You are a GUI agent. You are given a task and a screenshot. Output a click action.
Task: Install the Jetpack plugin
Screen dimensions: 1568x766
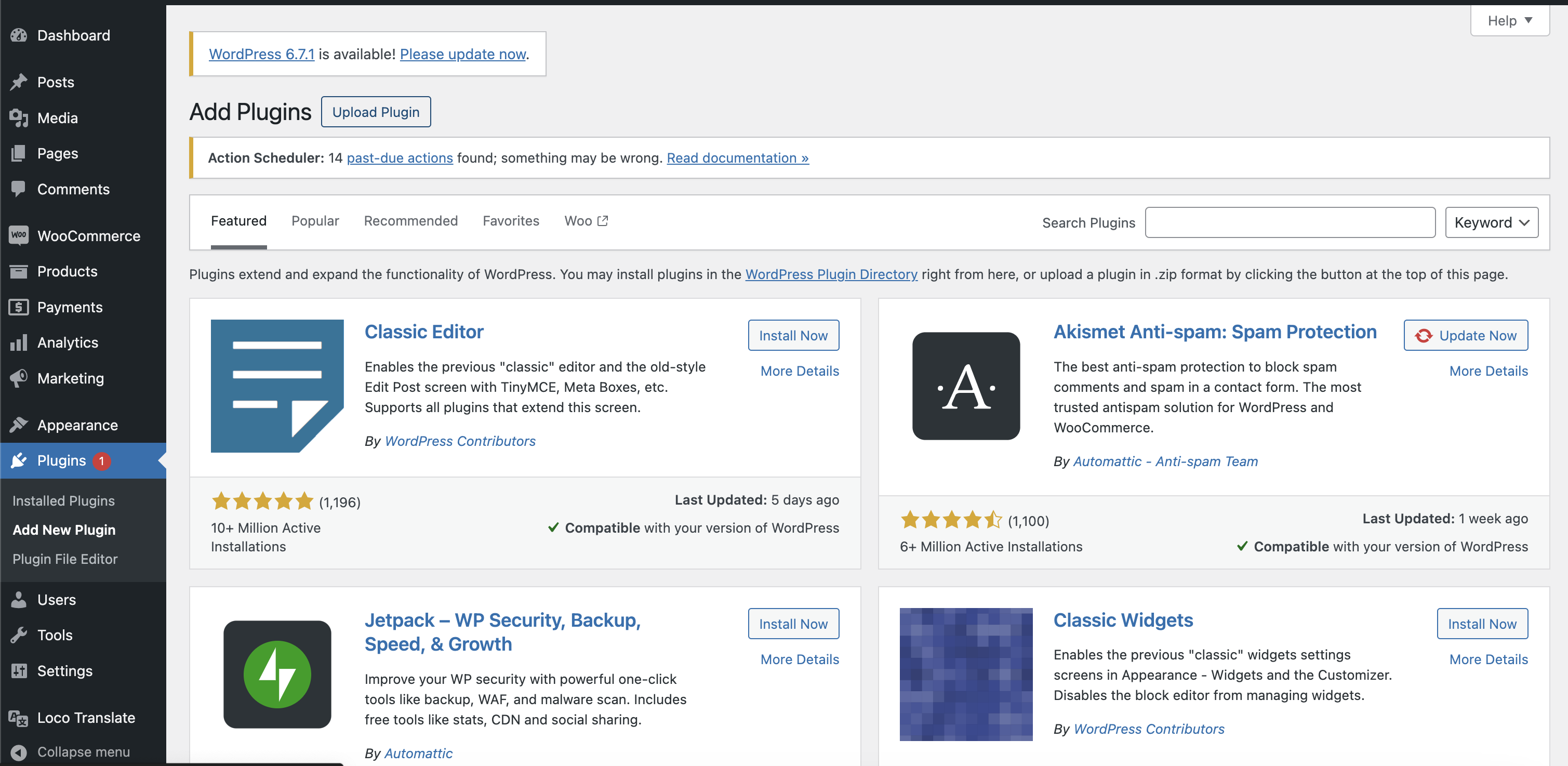point(793,624)
